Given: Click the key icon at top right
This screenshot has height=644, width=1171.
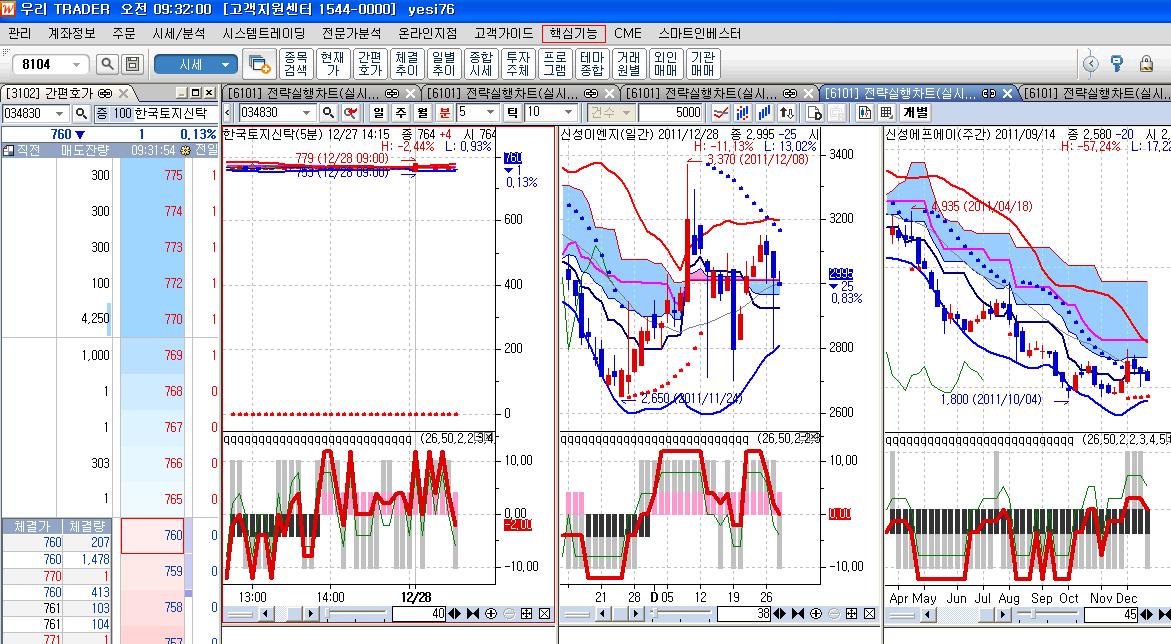Looking at the screenshot, I should (x=1145, y=64).
